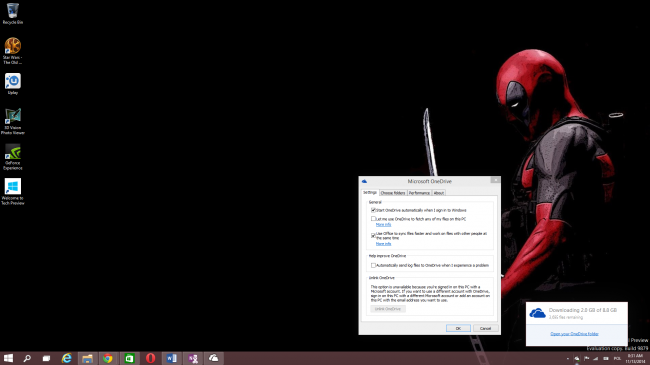Click More info link under fetch files option

click(383, 224)
